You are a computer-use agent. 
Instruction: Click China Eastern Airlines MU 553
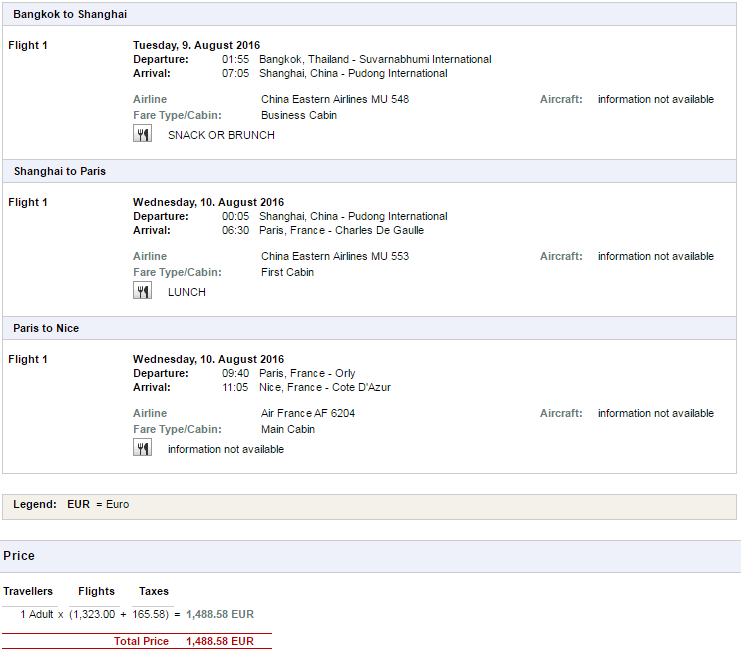(335, 256)
